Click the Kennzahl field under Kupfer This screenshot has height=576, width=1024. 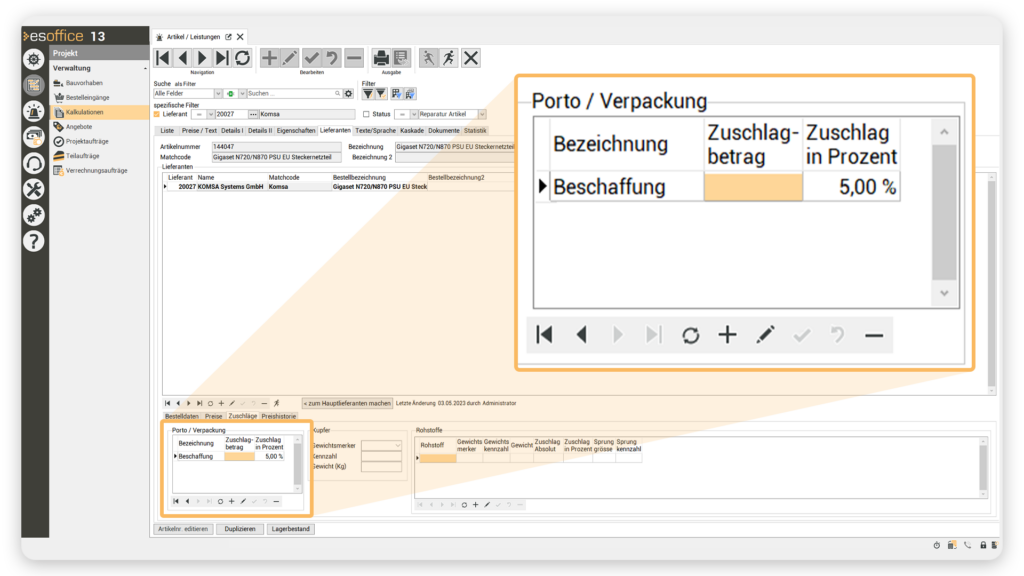[381, 456]
